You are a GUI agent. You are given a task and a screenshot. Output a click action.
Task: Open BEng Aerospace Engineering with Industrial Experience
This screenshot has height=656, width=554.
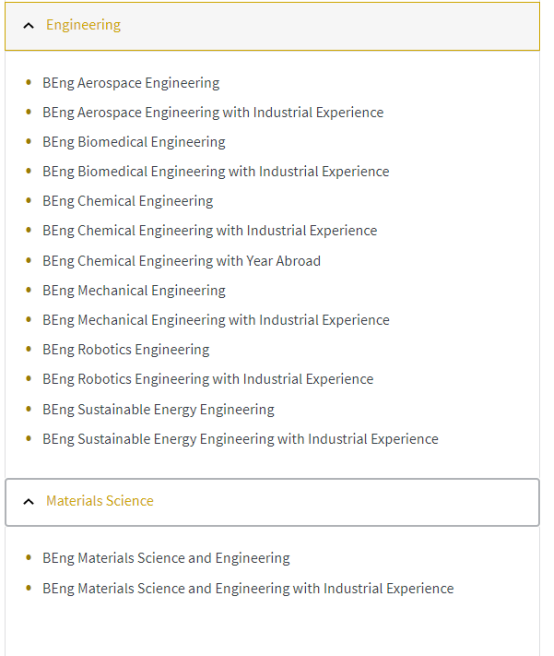pos(213,113)
